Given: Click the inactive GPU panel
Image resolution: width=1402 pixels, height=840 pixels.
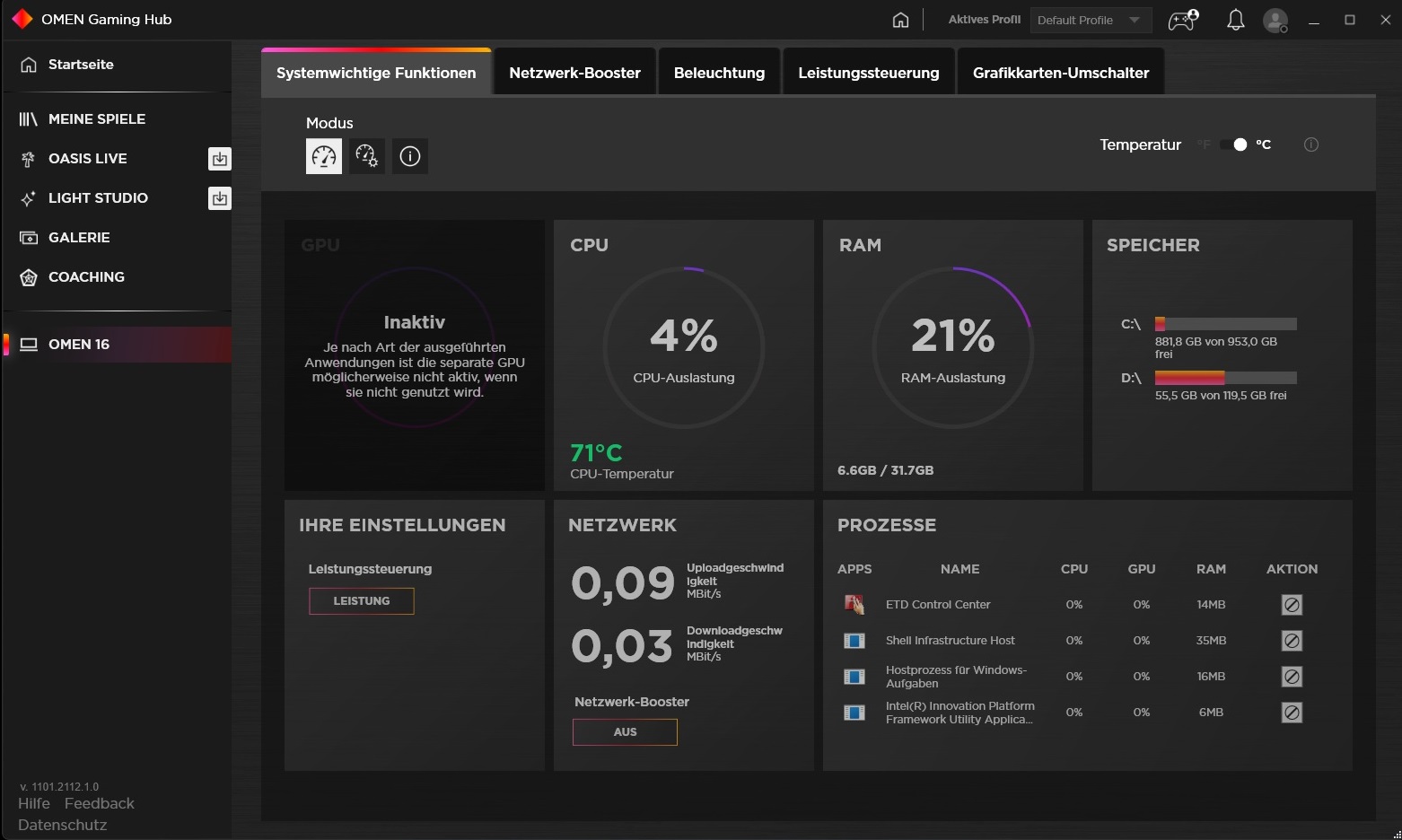Looking at the screenshot, I should (x=415, y=355).
